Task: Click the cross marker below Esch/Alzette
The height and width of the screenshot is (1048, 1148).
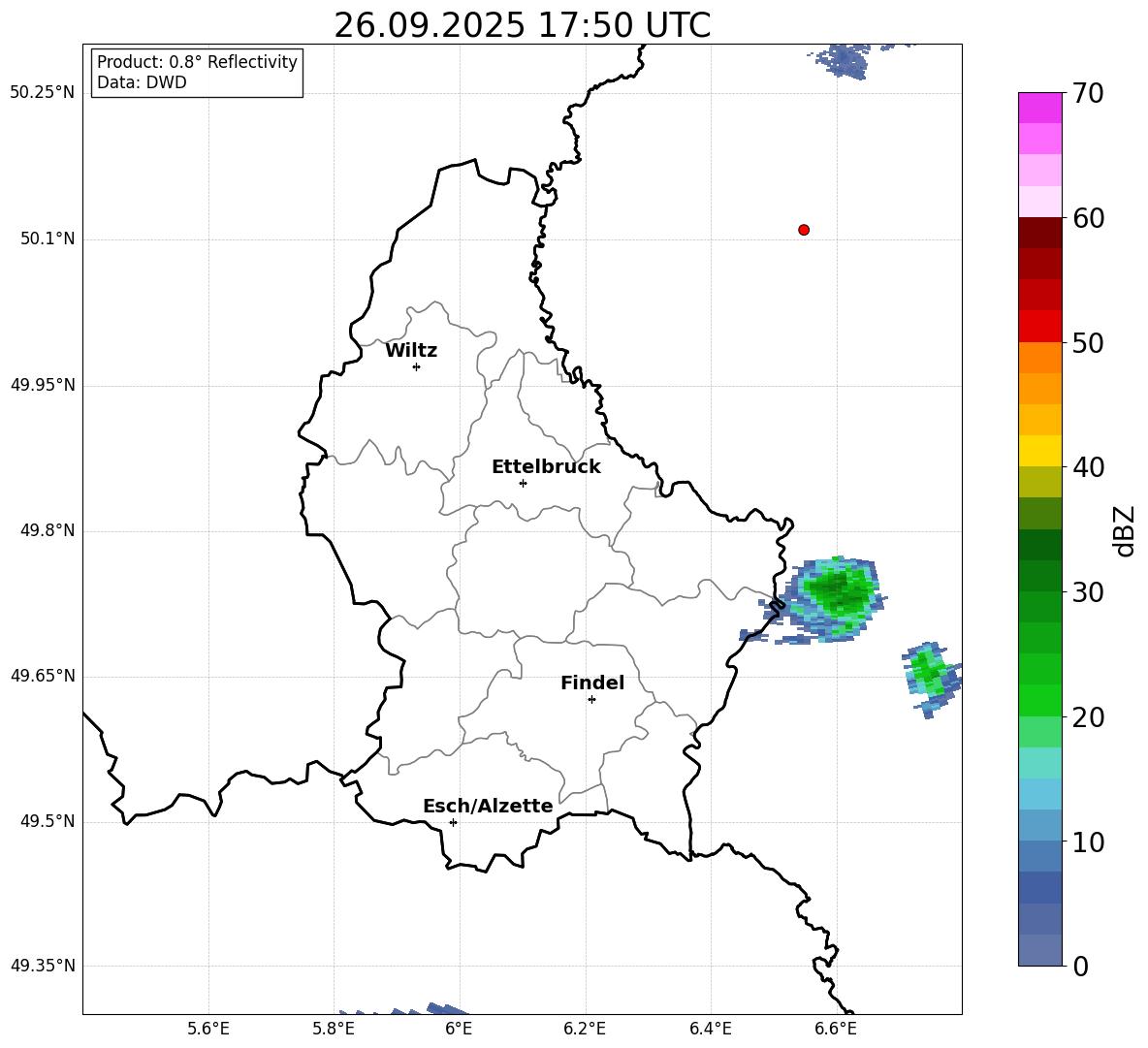Action: tap(453, 822)
